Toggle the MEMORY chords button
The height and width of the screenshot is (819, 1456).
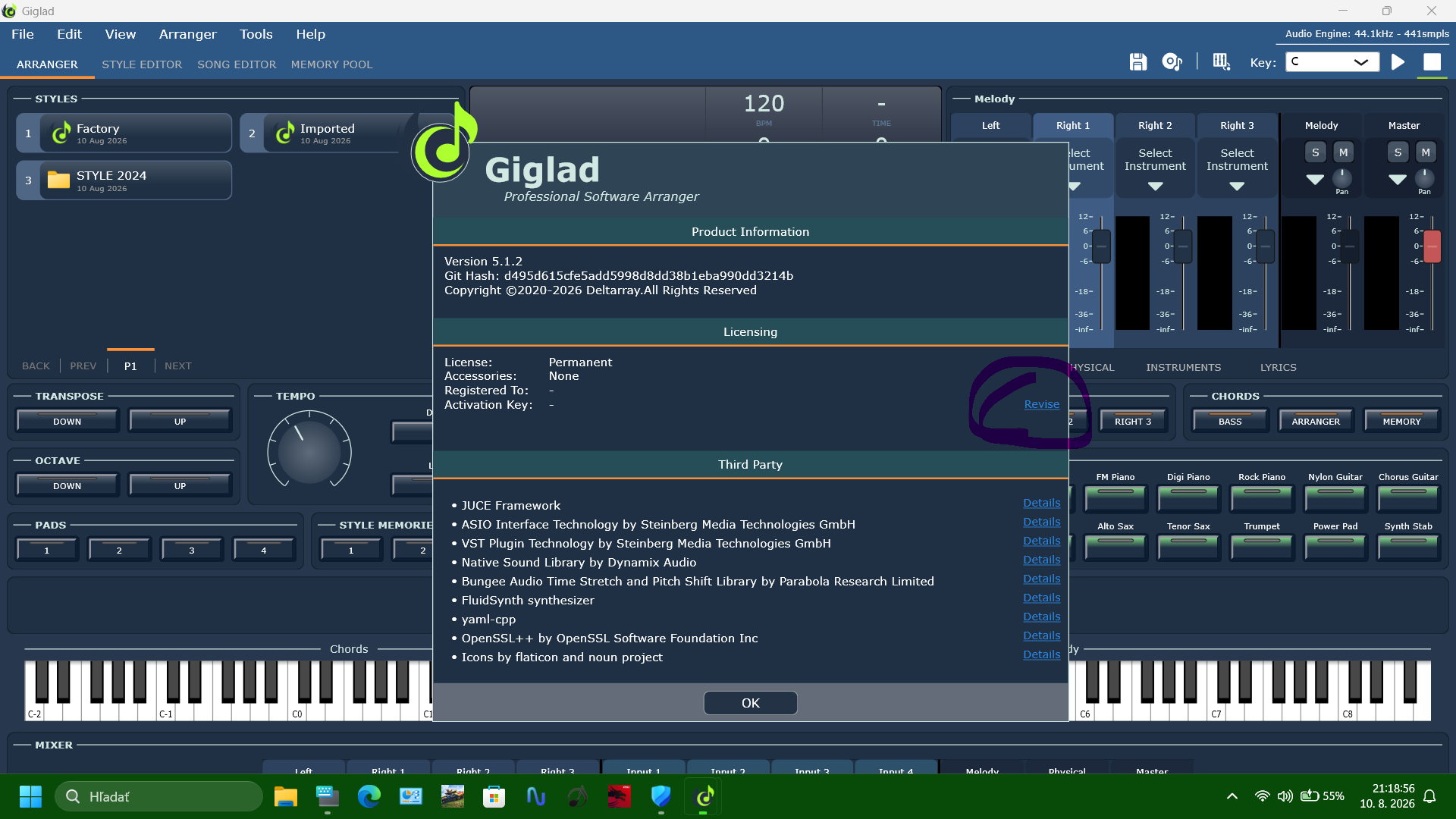click(x=1401, y=421)
